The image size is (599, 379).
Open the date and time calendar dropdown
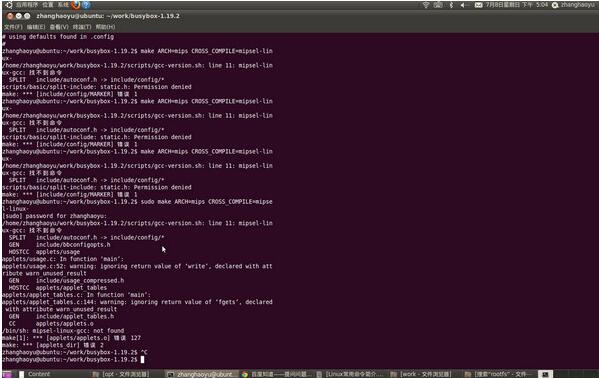click(516, 5)
